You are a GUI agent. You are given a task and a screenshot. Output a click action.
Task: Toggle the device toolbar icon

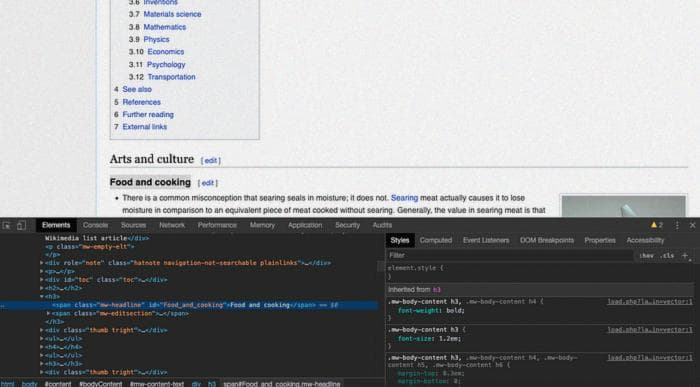(21, 225)
